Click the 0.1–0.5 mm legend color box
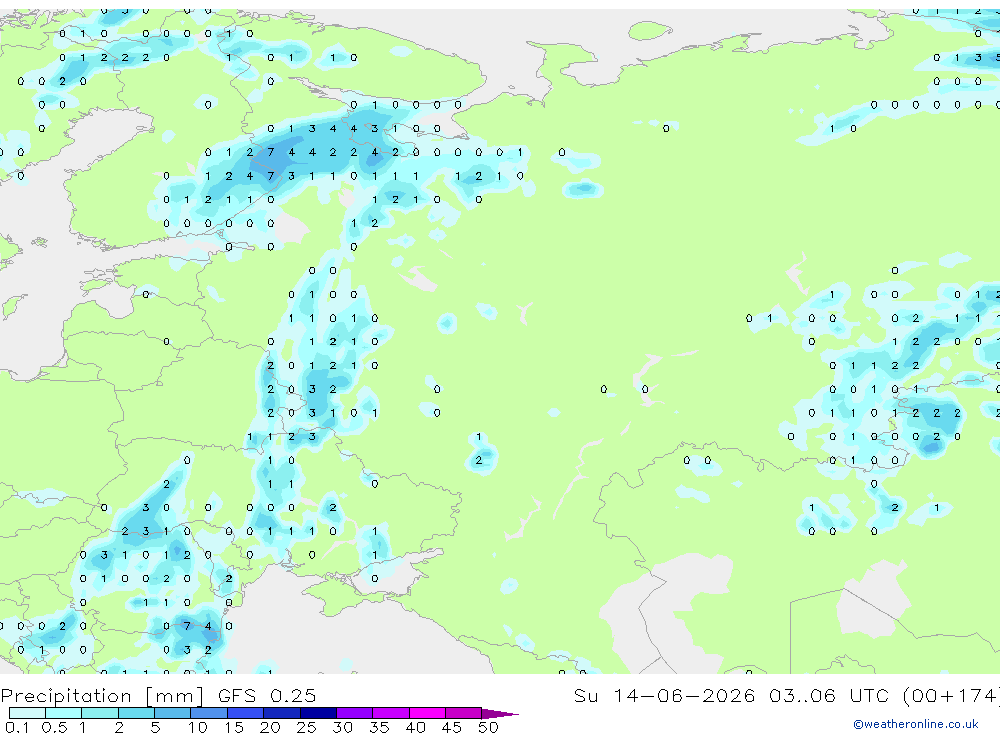Screen dimensions: 1000x733 tap(27, 713)
